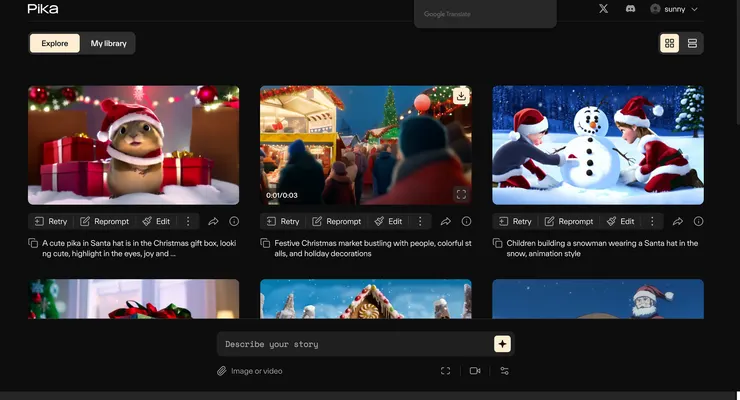The height and width of the screenshot is (400, 740).
Task: Open the snowman children video thumbnail
Action: [x=598, y=145]
